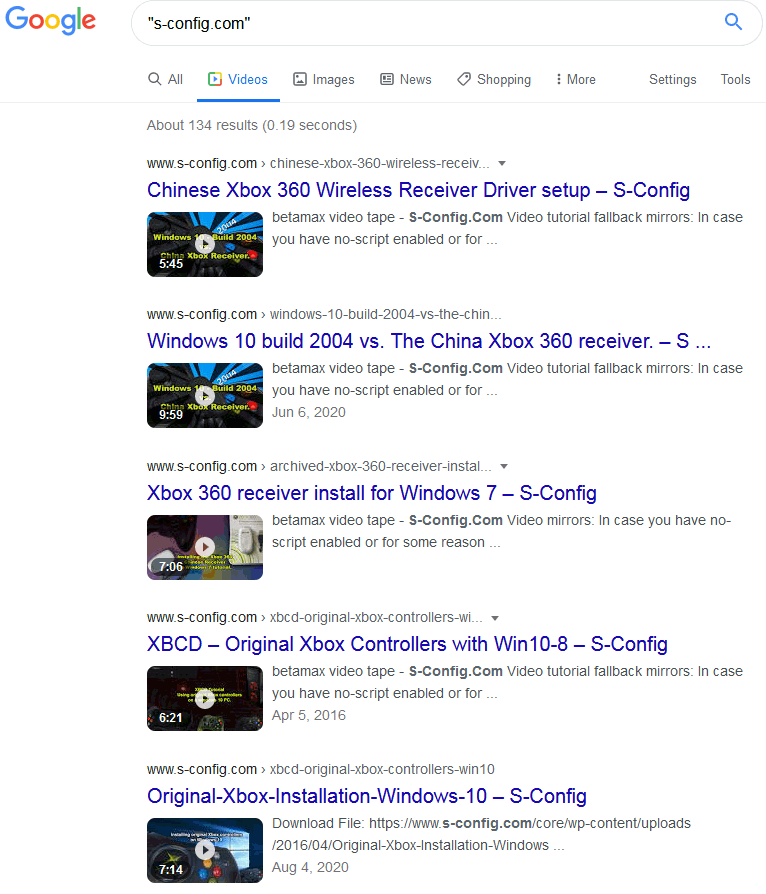This screenshot has width=766, height=894.
Task: Play the 5:45 video thumbnail
Action: point(205,245)
